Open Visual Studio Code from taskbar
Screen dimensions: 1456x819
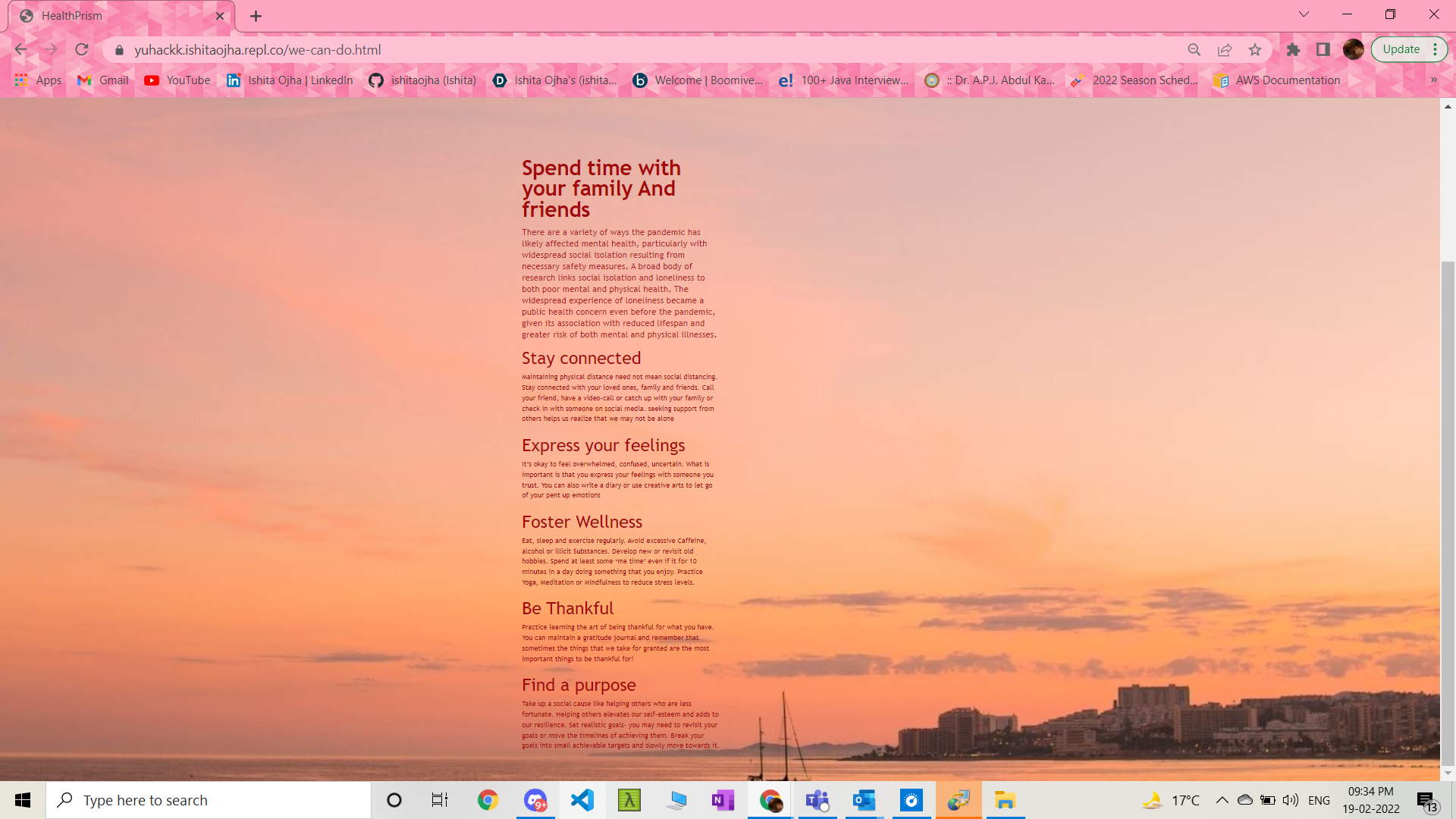coord(582,800)
